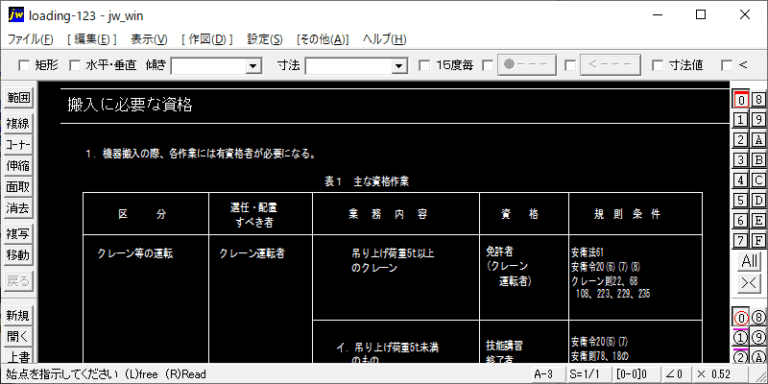
Task: Select layer group 0 circle button
Action: click(x=741, y=318)
